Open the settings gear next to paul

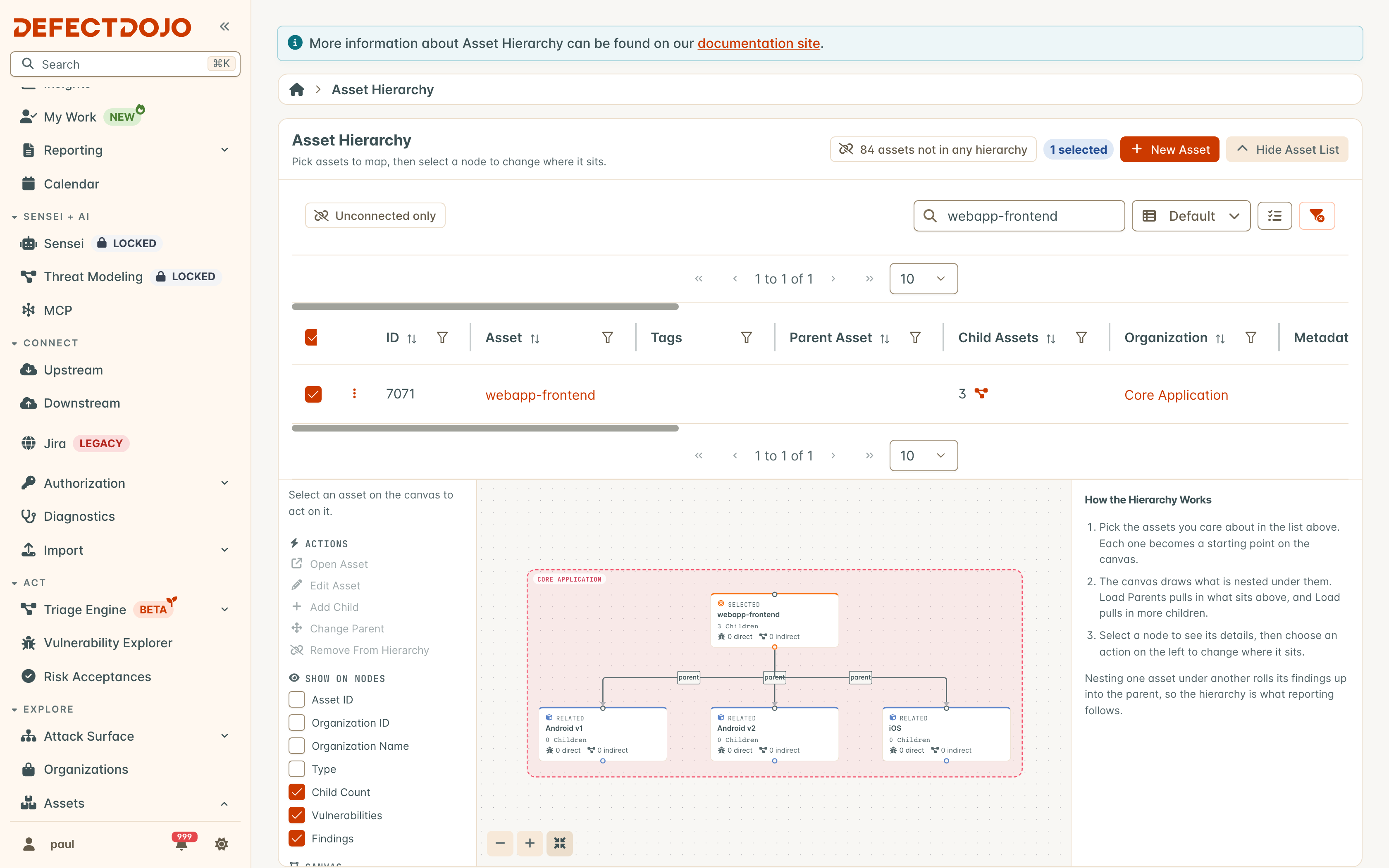[222, 844]
